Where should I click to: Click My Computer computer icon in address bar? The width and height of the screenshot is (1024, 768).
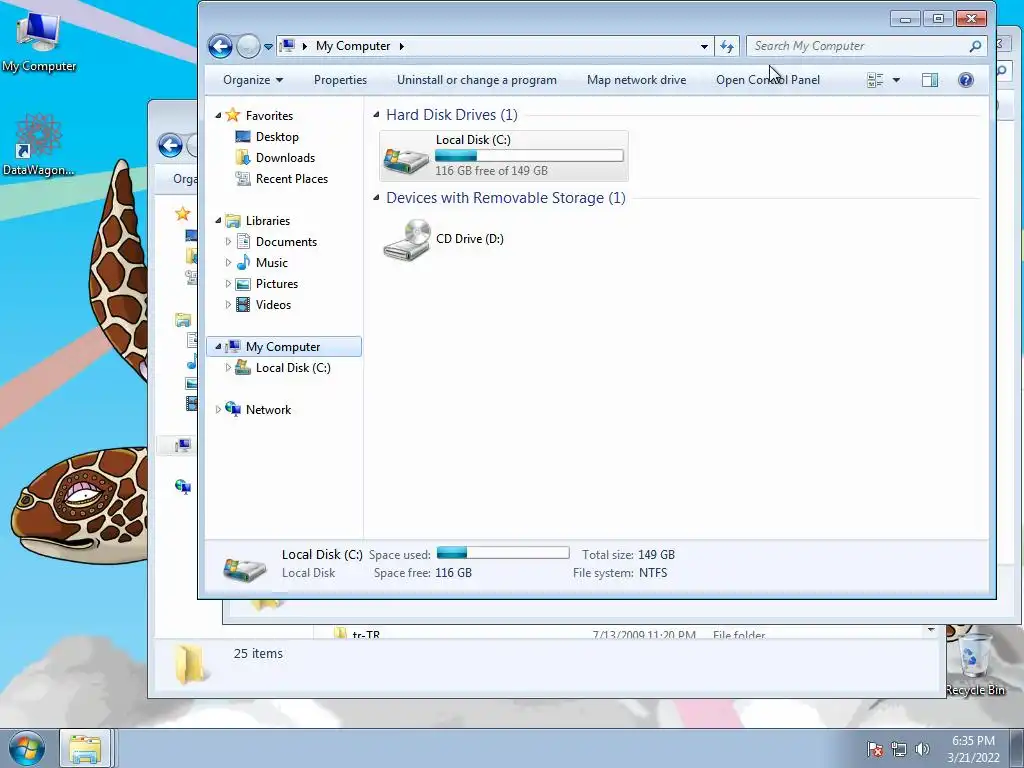[287, 46]
